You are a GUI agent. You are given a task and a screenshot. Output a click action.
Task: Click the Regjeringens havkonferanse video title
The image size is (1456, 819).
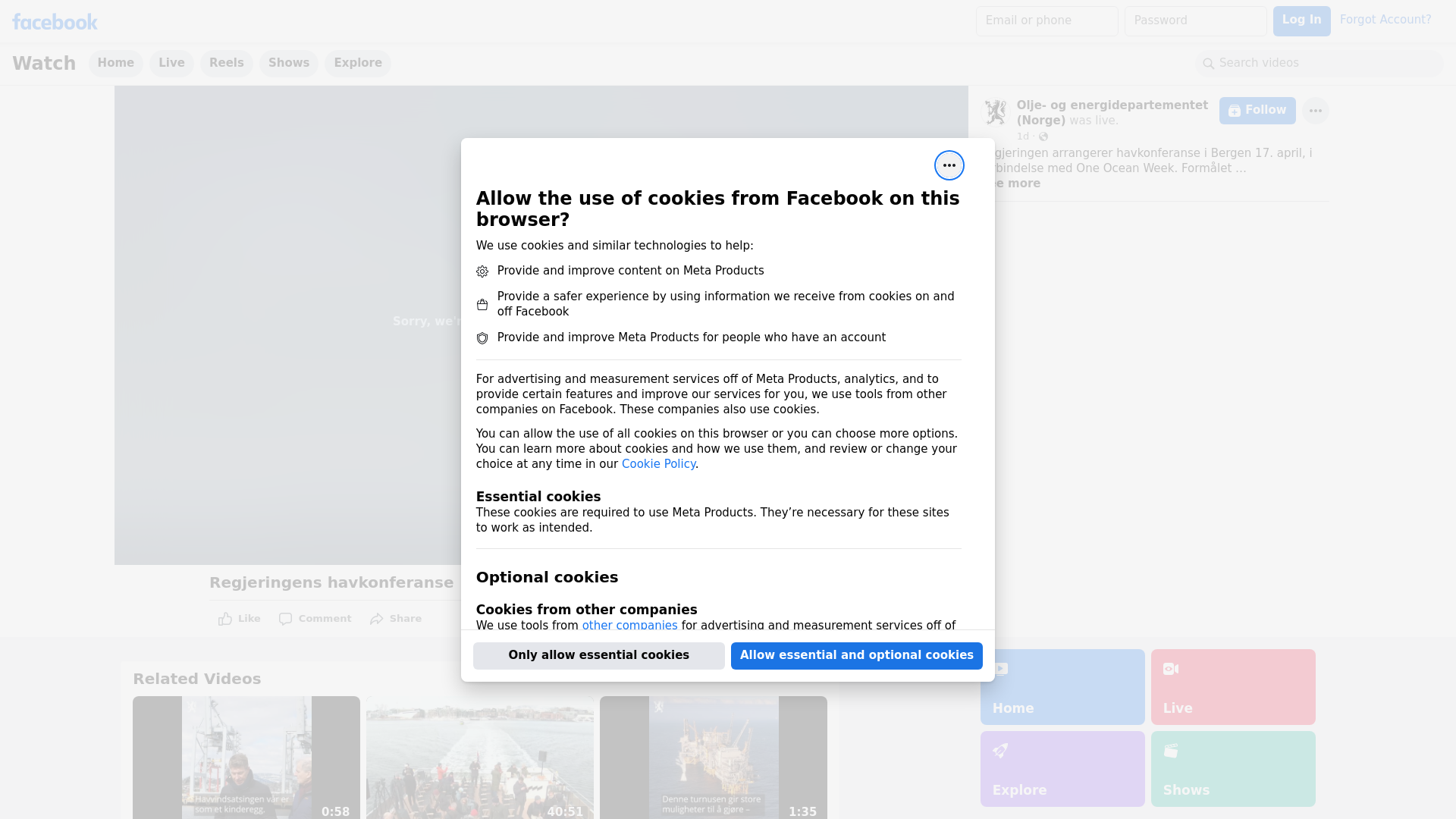click(331, 583)
